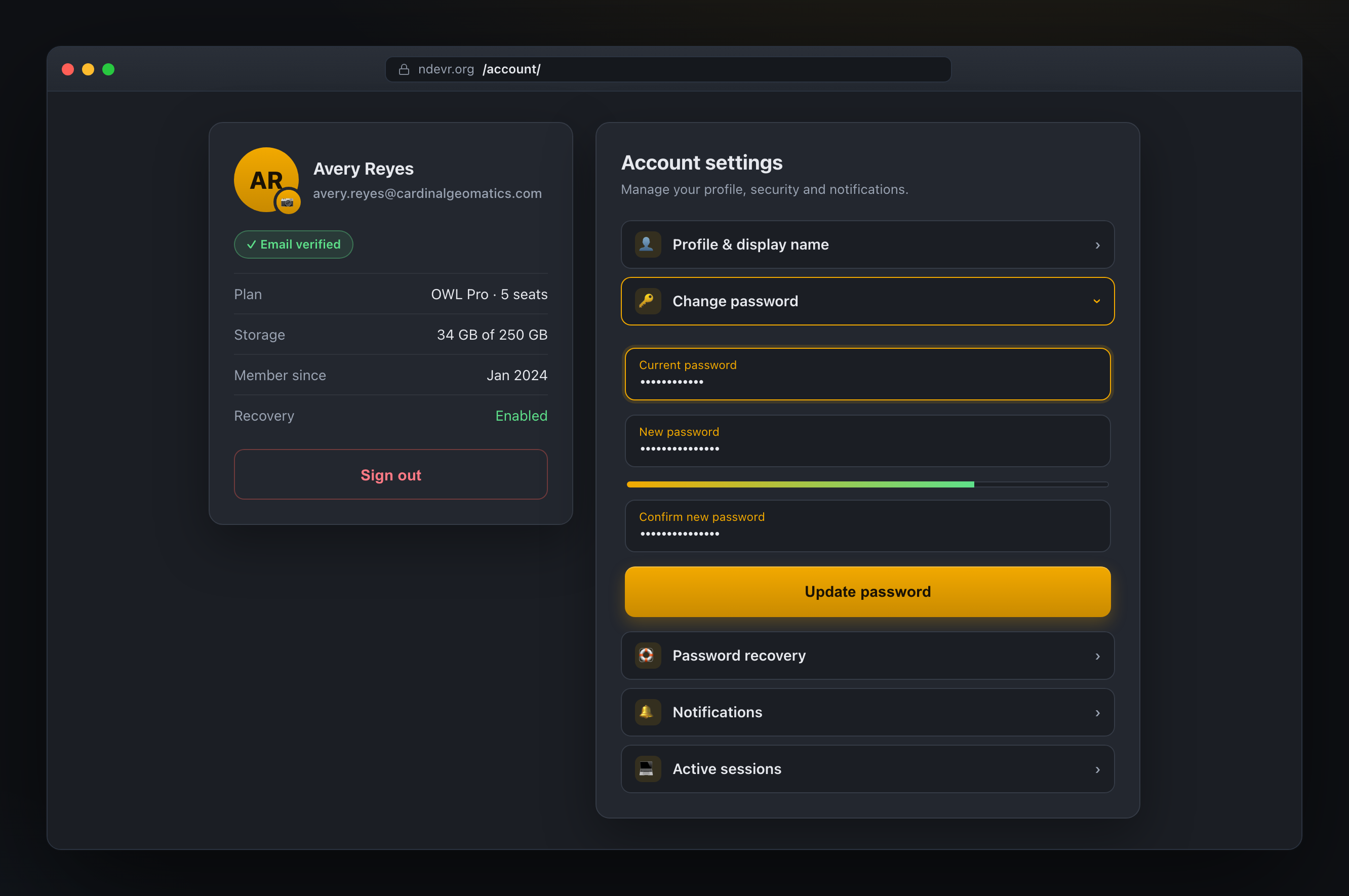Collapse the Change password chevron
The image size is (1349, 896).
tap(1096, 301)
